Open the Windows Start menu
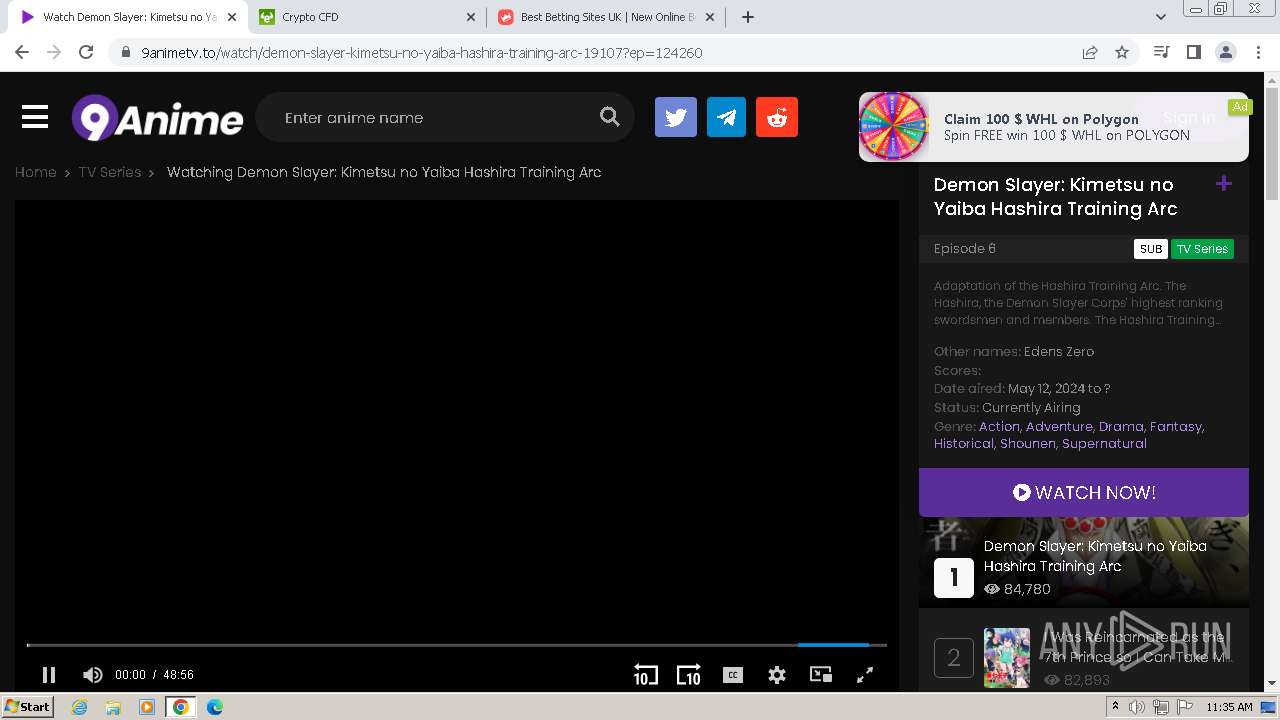The width and height of the screenshot is (1280, 720). 28,707
